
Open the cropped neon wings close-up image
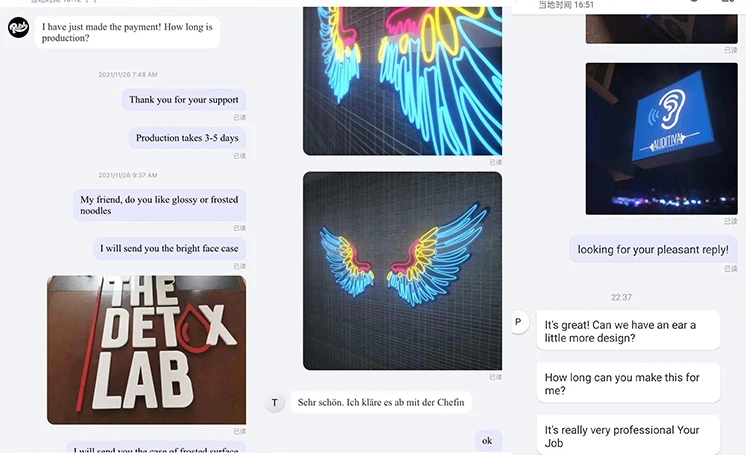pos(402,81)
